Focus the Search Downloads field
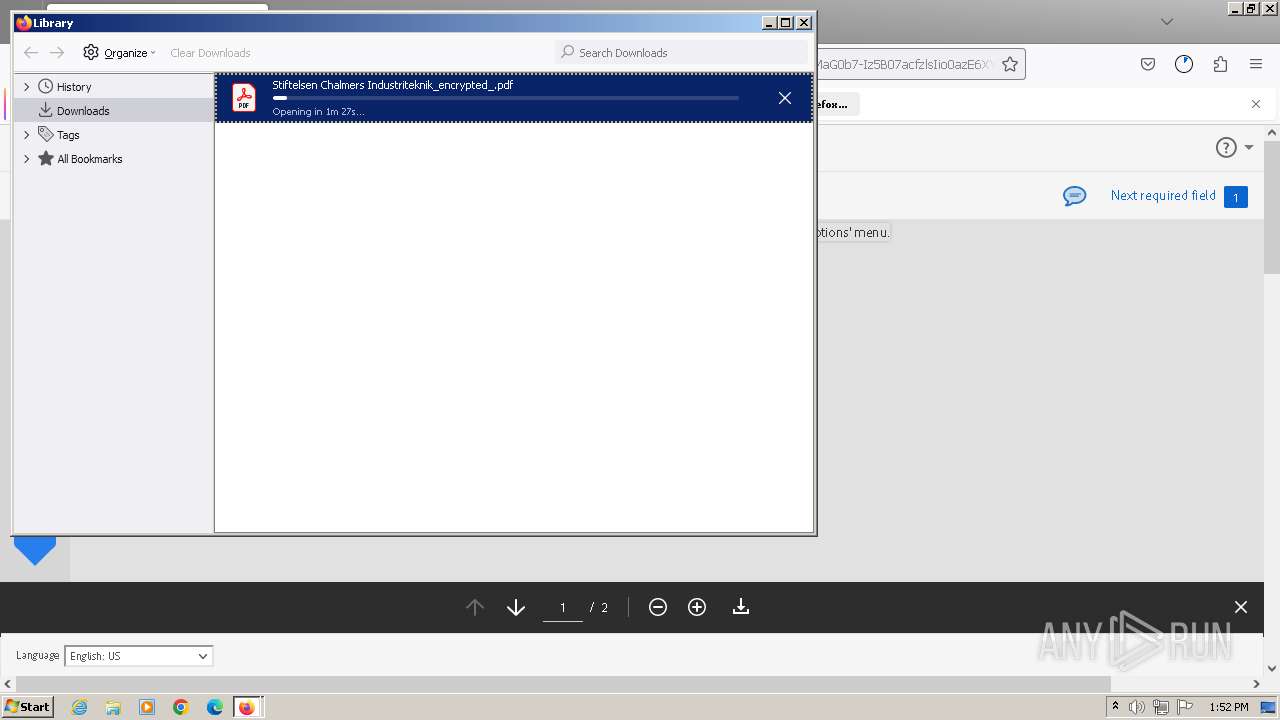The height and width of the screenshot is (720, 1280). 681,52
